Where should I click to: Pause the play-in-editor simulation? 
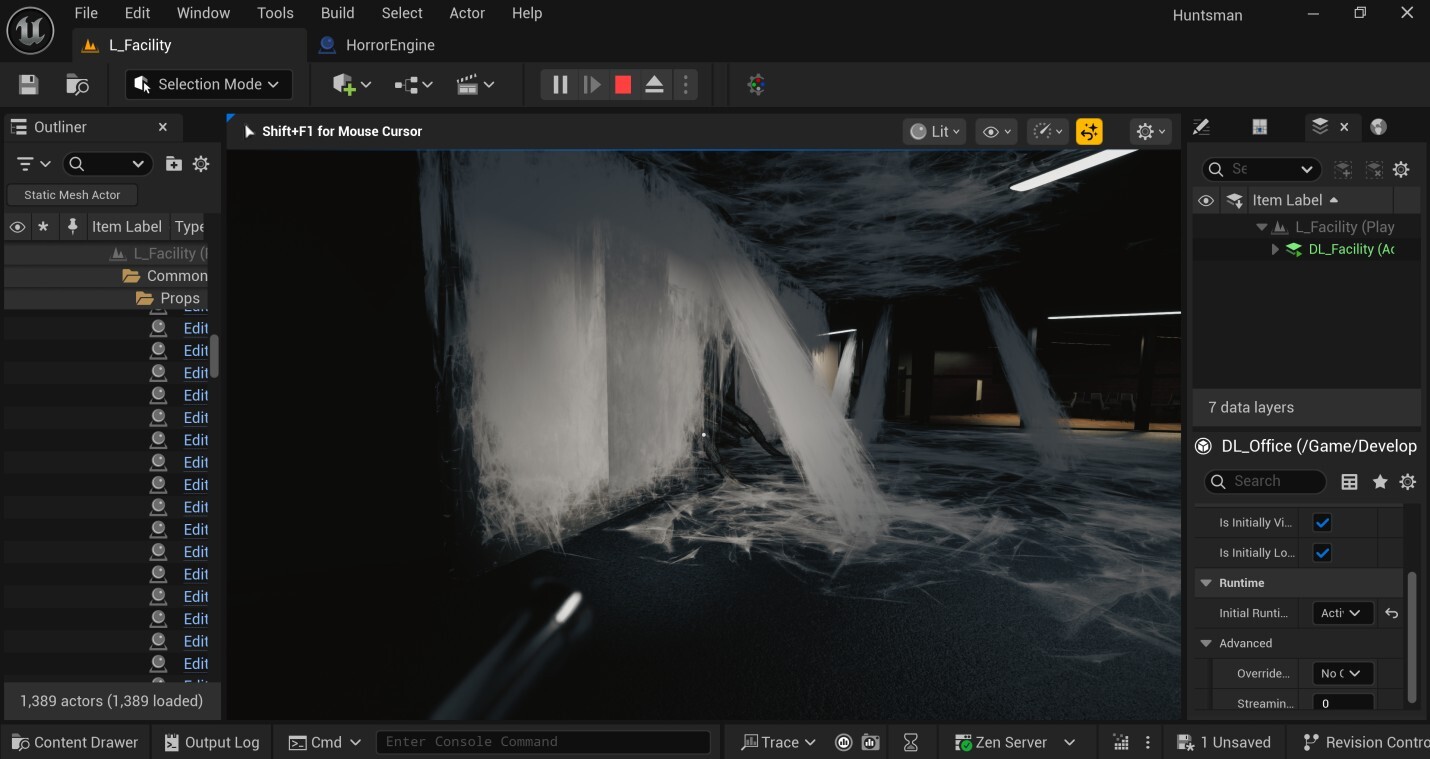pyautogui.click(x=560, y=85)
